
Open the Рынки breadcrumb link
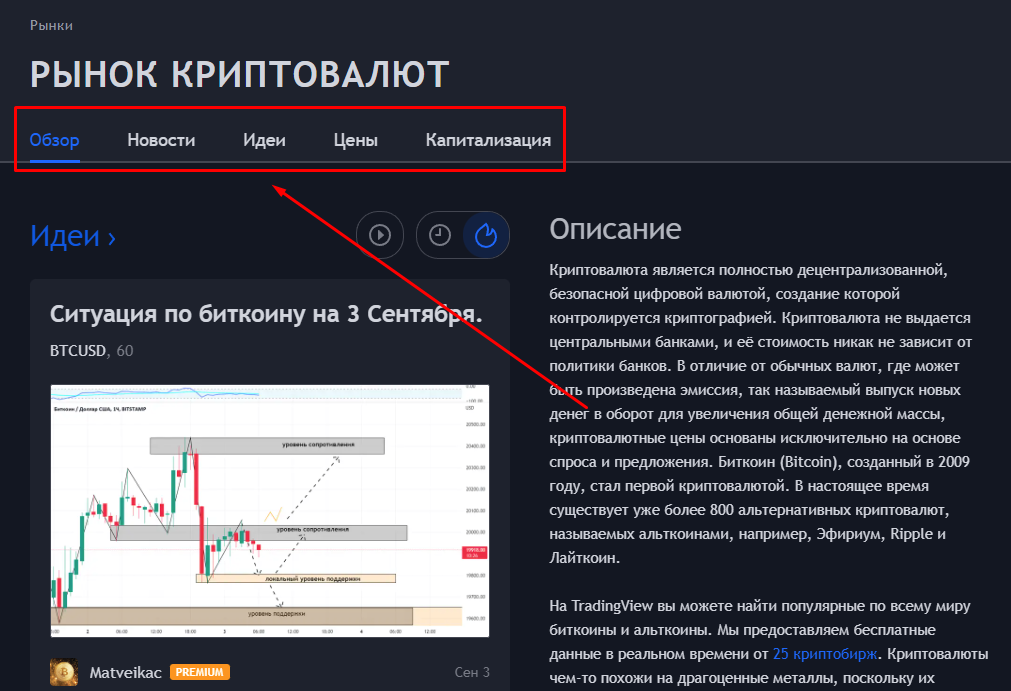(x=52, y=25)
